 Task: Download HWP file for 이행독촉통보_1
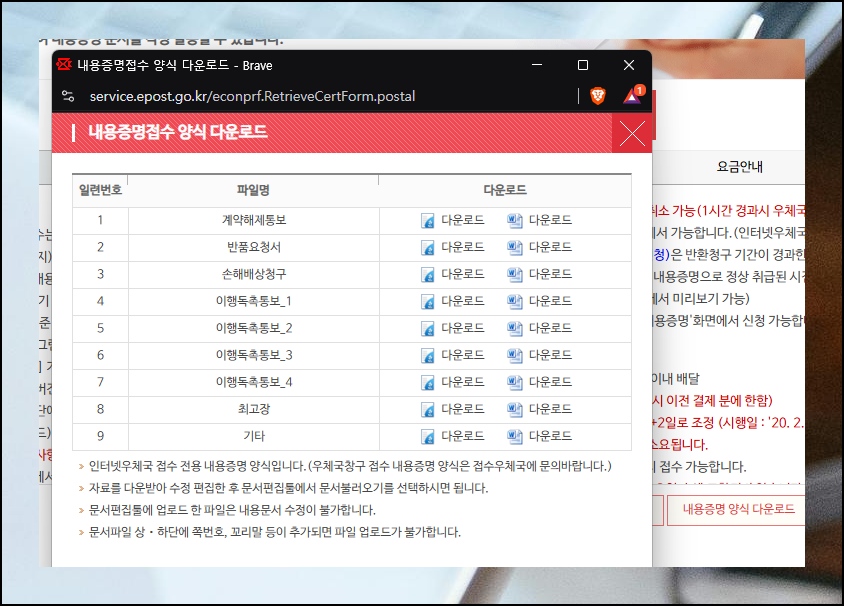(x=453, y=301)
